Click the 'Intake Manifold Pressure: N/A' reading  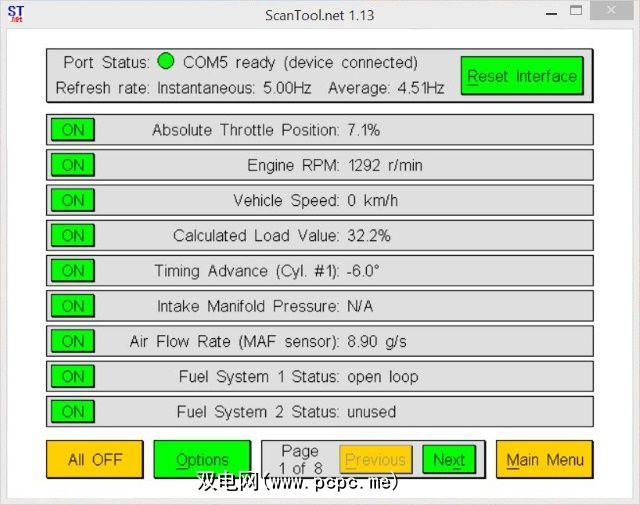coord(265,306)
